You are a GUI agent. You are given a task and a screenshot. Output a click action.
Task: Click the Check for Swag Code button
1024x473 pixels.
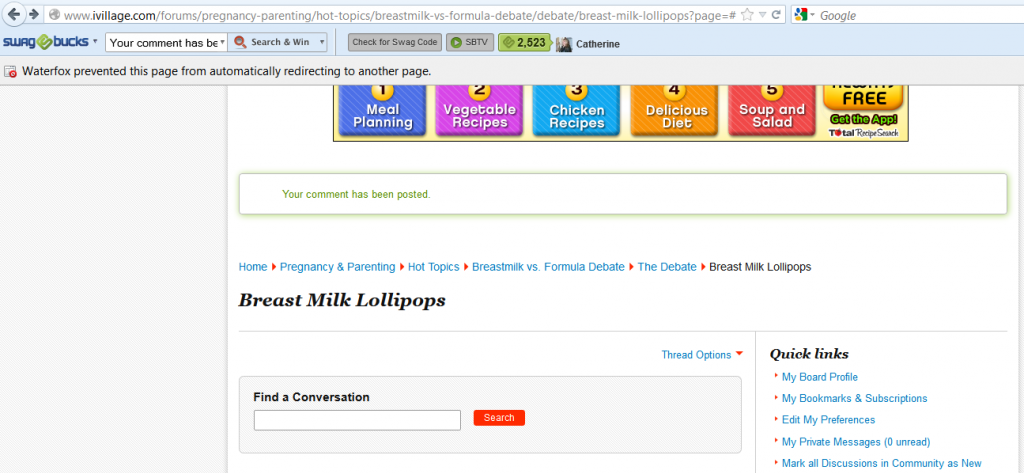pyautogui.click(x=394, y=42)
